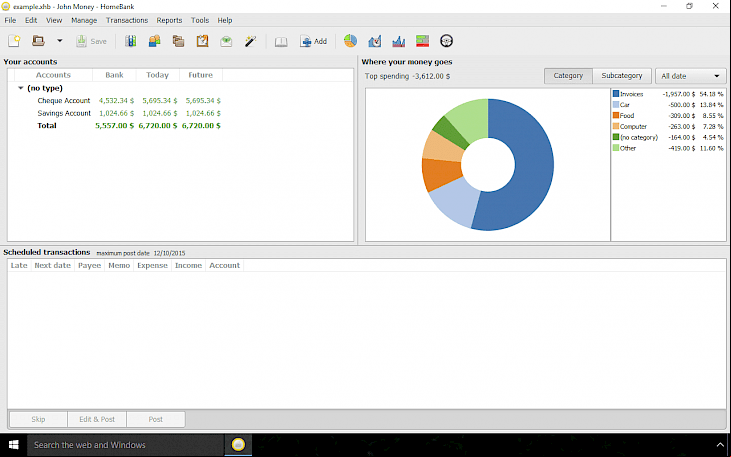Click the Car light-blue legend swatch
731x457 pixels.
(616, 104)
